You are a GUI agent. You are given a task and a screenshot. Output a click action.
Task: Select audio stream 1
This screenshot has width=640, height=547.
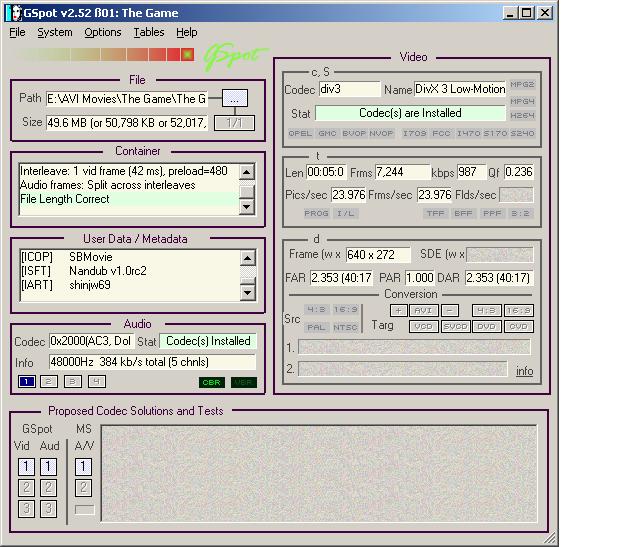coord(27,382)
